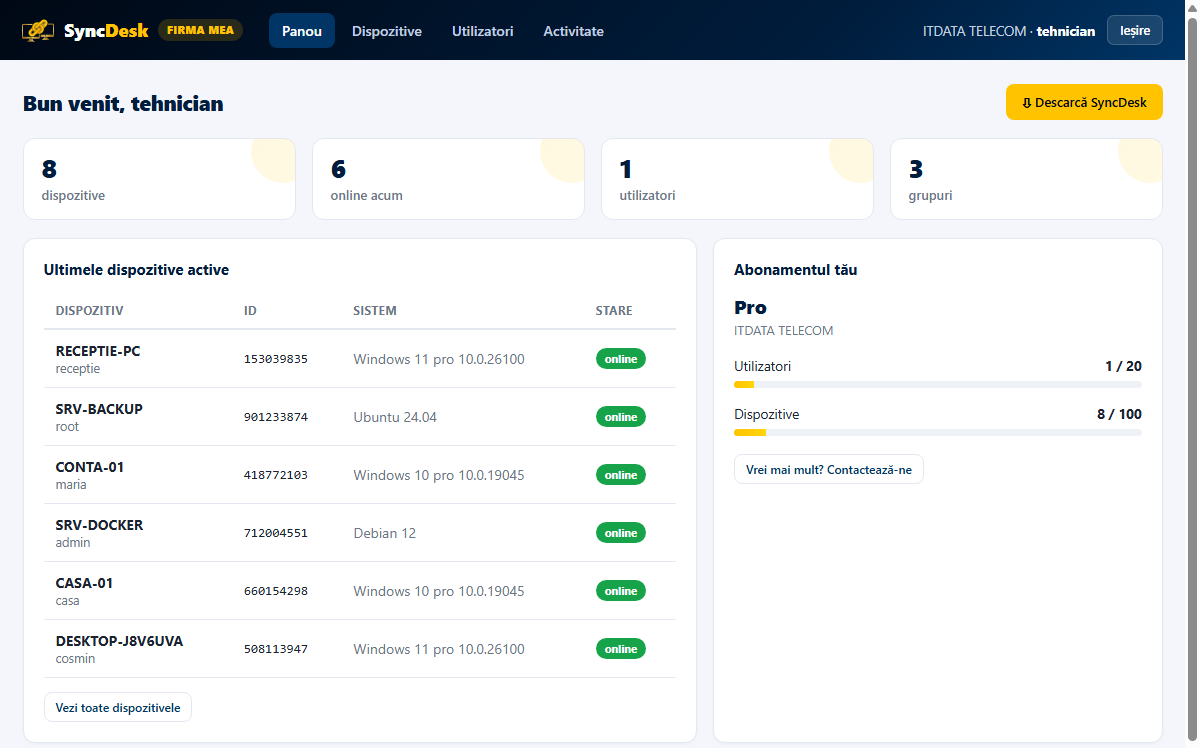1200x748 pixels.
Task: Click the SyncDesk logo icon
Action: point(39,31)
